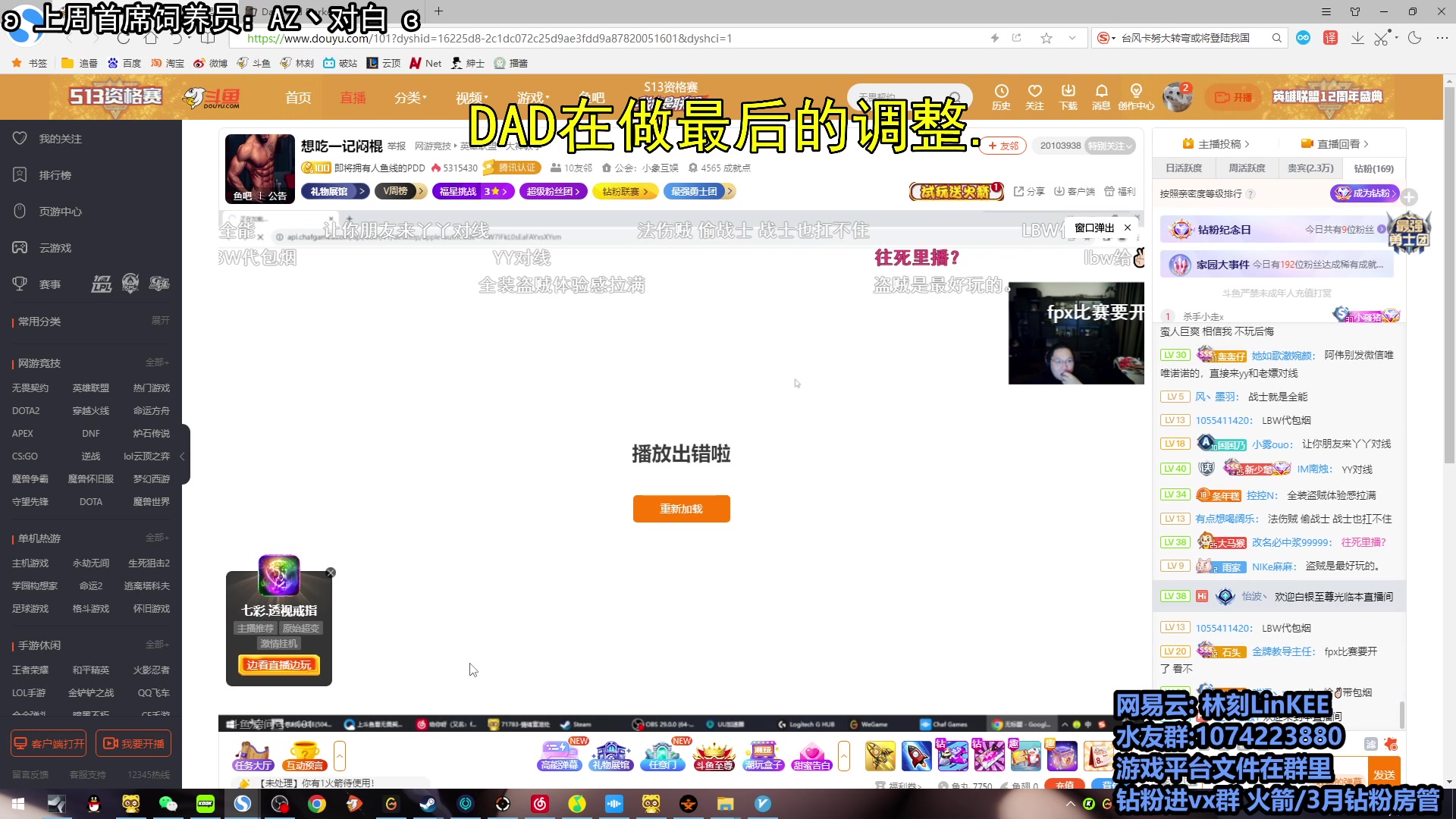This screenshot has width=1456, height=819.
Task: Open the 创作中心 lightbulb icon
Action: tap(1135, 97)
